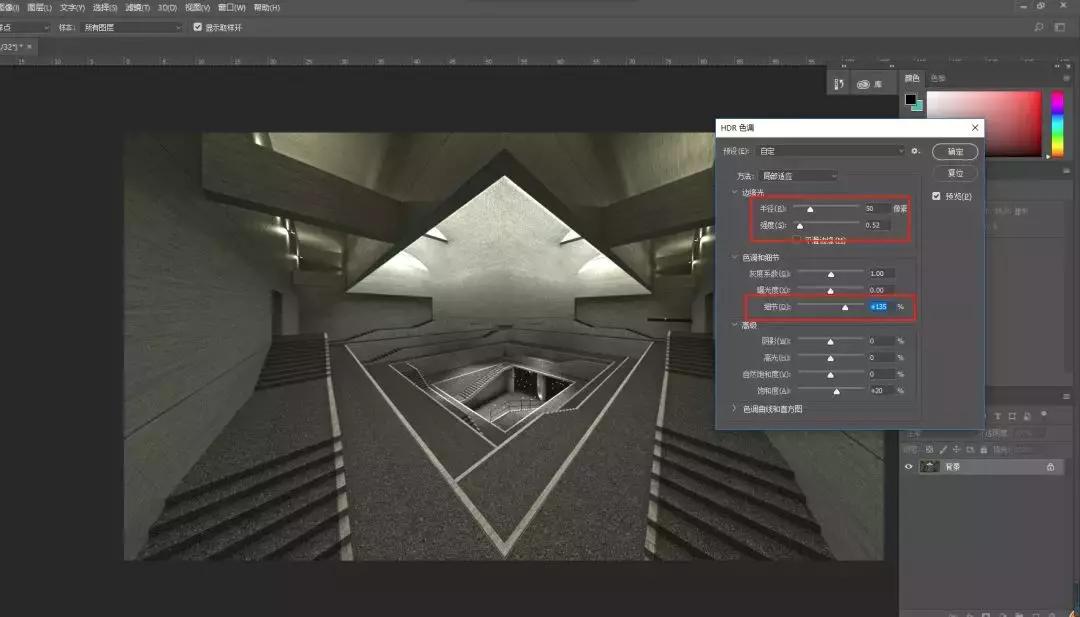Switch to the 颜色 panel tab
This screenshot has width=1080, height=617.
[x=911, y=78]
